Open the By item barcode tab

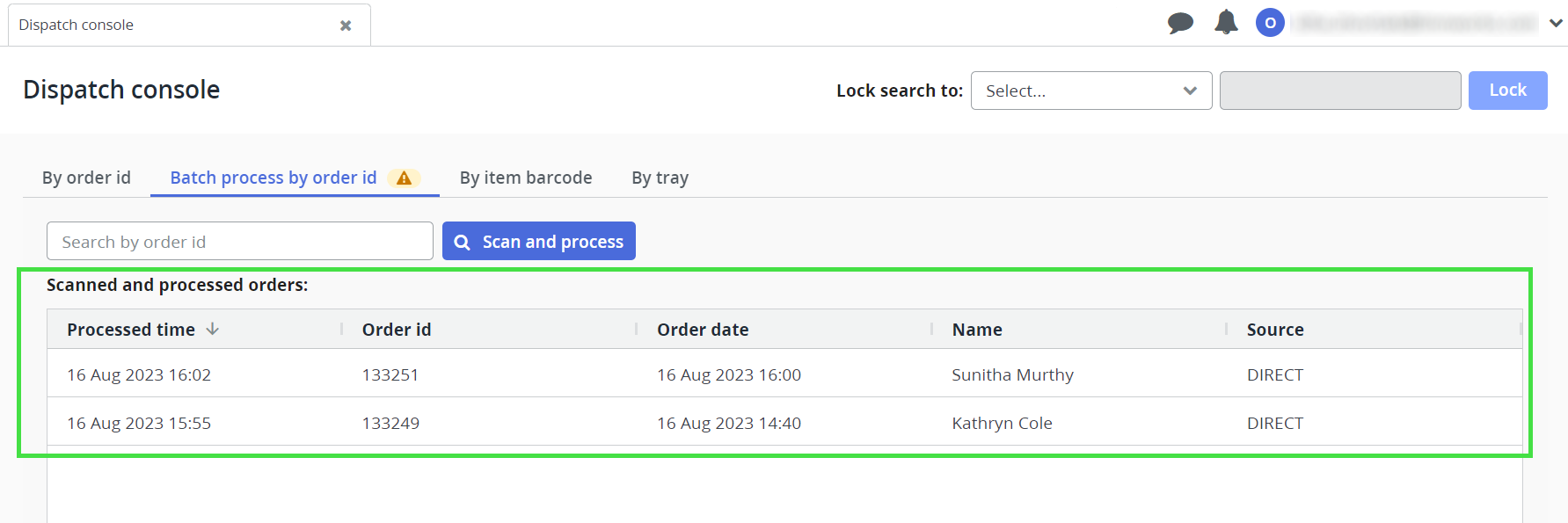[525, 178]
